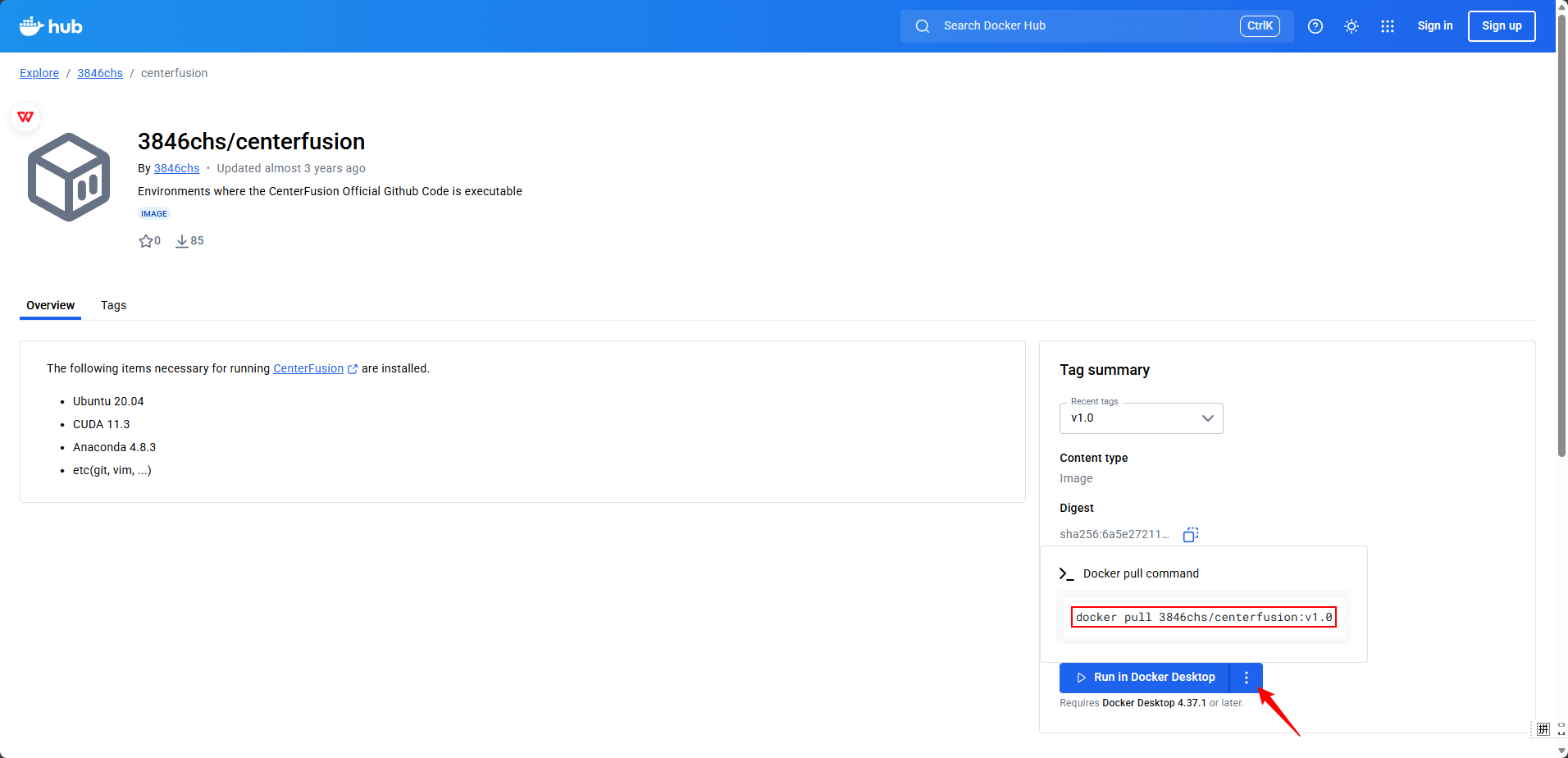
Task: Click the red W floating badge icon
Action: (25, 116)
